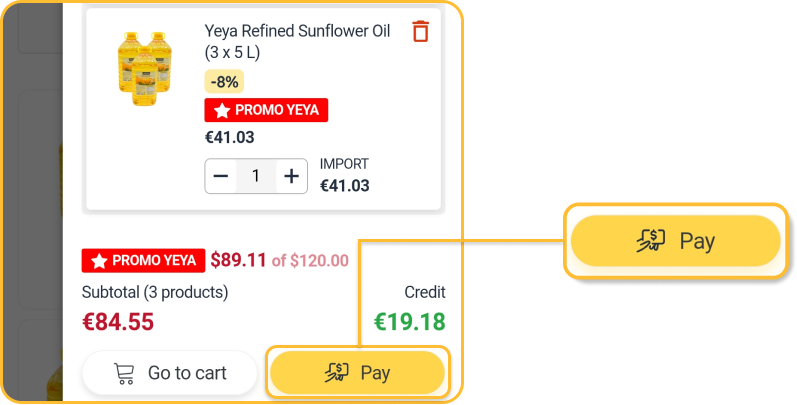The image size is (797, 405).
Task: Open the Yeya Refined Sunflower Oil title link
Action: point(297,41)
